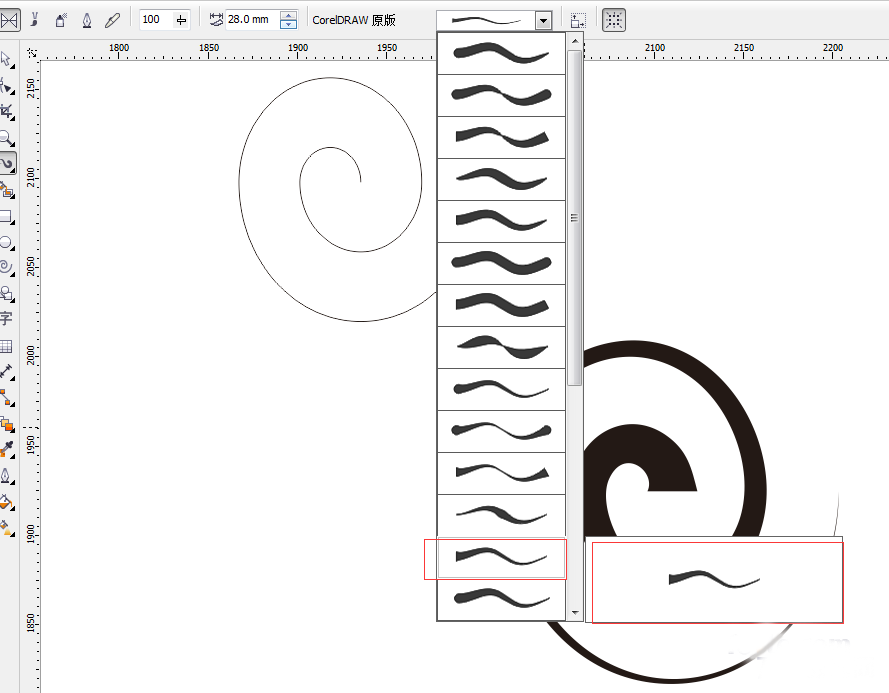Click the preset stroke combo box preview
Viewport: 889px width, 693px height.
pyautogui.click(x=486, y=21)
